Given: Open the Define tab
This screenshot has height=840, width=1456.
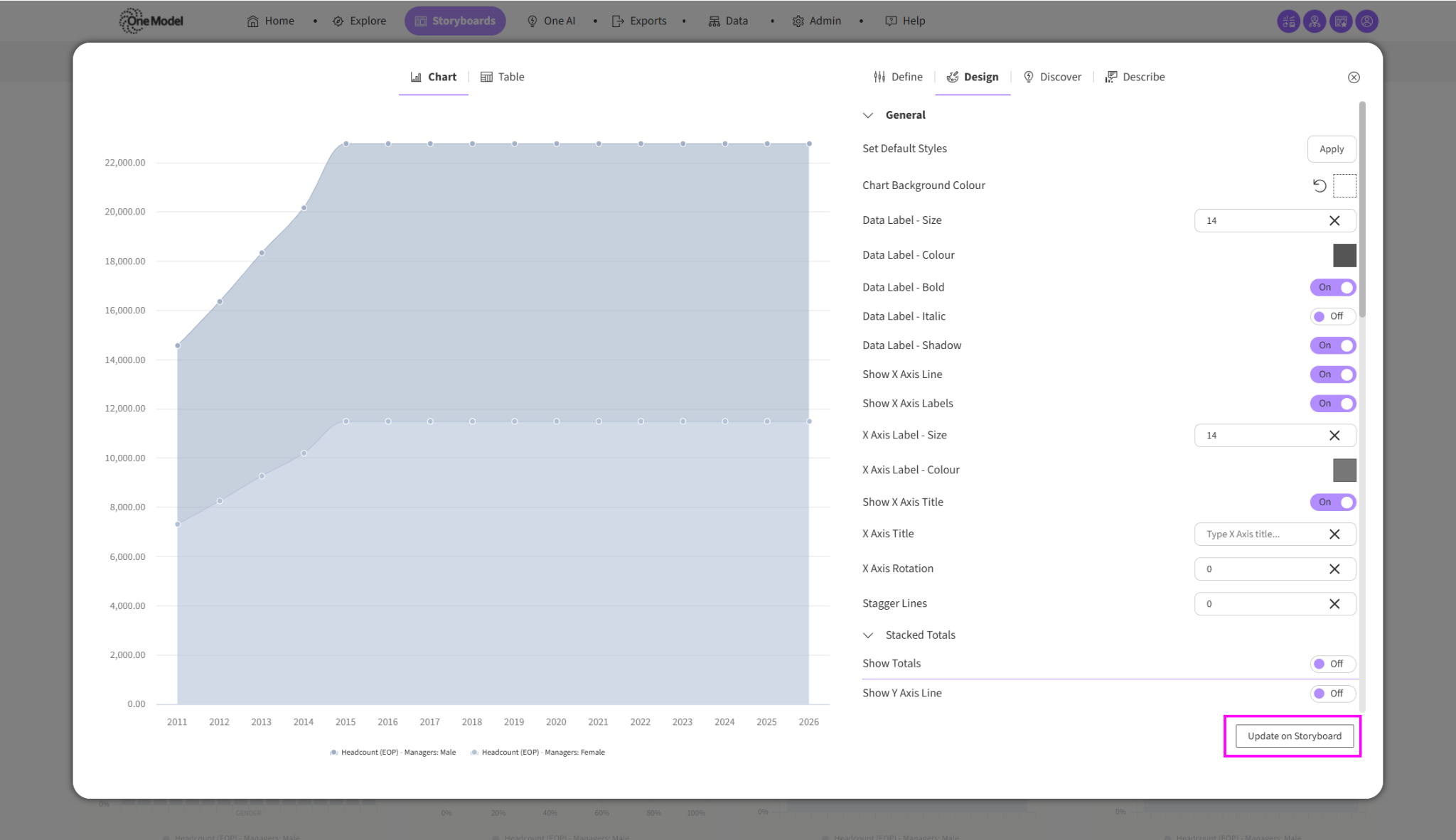Looking at the screenshot, I should click(x=898, y=77).
